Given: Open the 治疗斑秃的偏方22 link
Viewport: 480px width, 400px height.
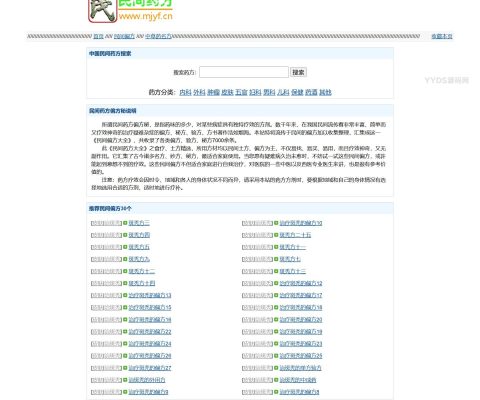Looking at the screenshot, I should pyautogui.click(x=150, y=332).
